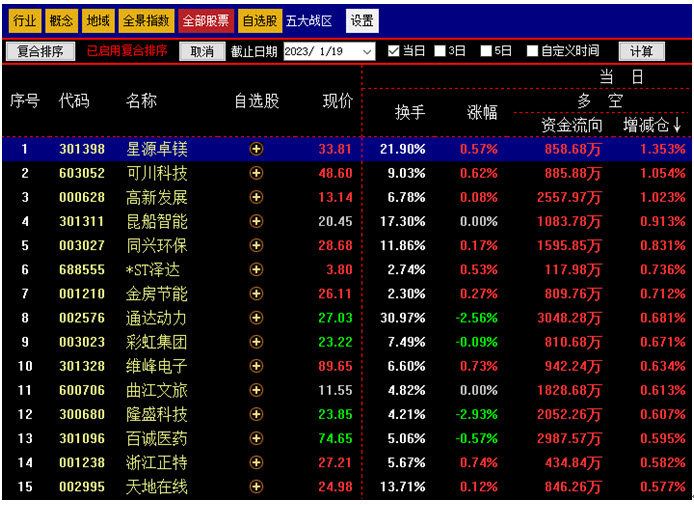Sort by 代码 column header
The image size is (694, 505).
(74, 101)
